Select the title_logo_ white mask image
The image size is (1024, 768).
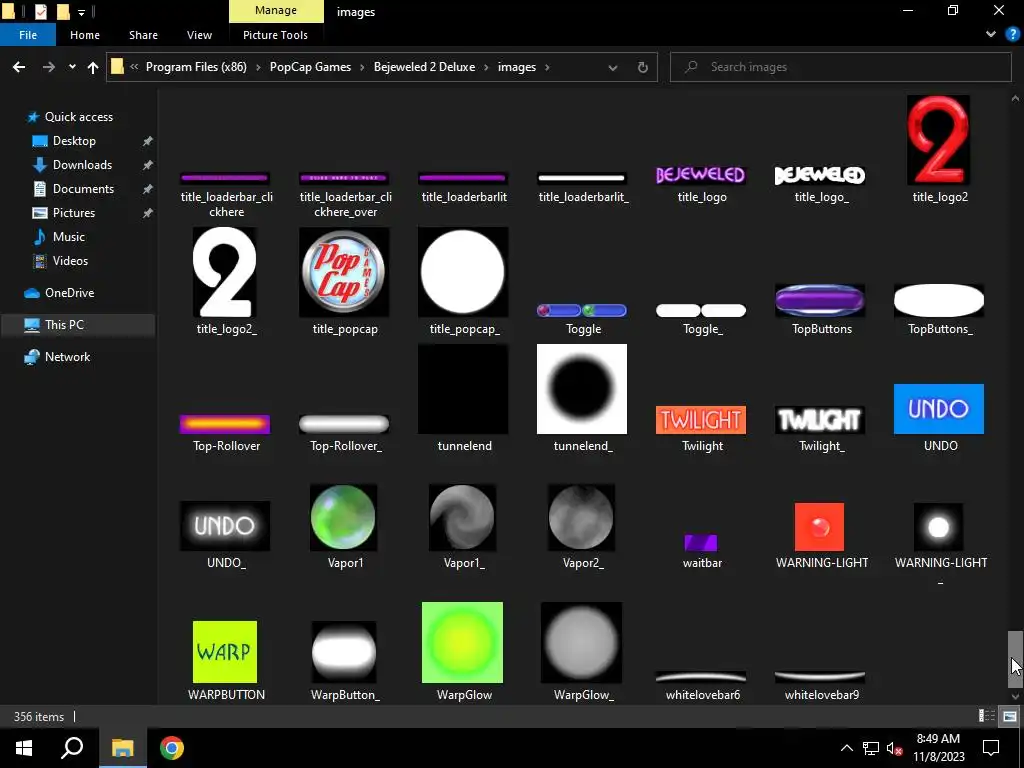click(x=820, y=175)
